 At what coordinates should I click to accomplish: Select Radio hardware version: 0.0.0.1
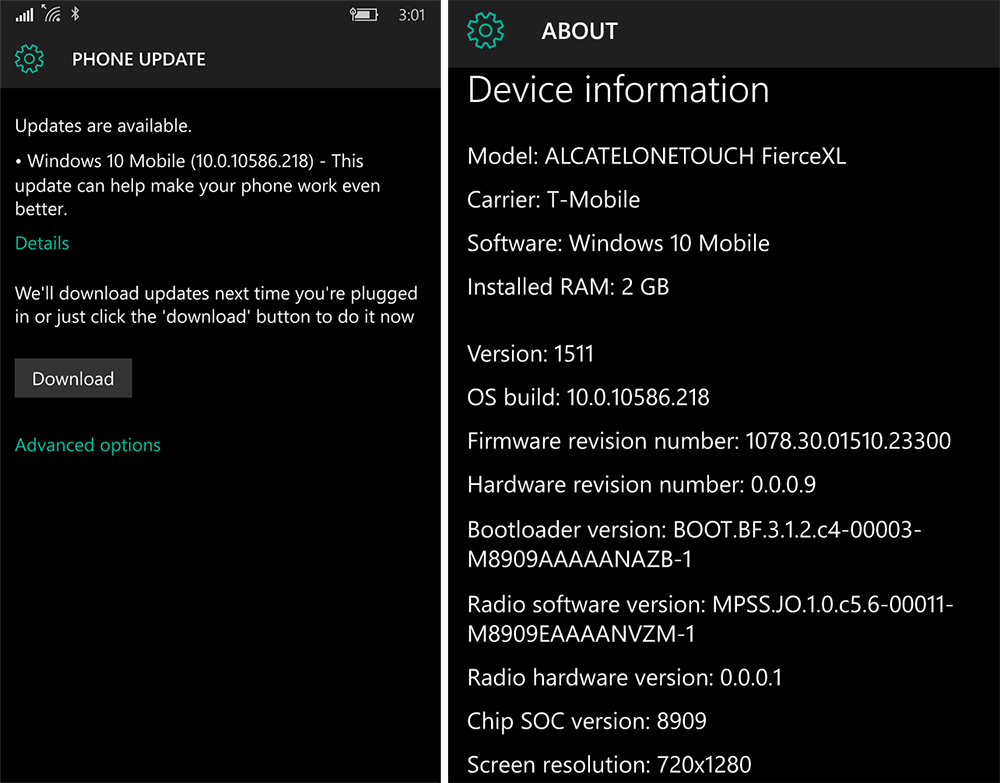click(625, 678)
